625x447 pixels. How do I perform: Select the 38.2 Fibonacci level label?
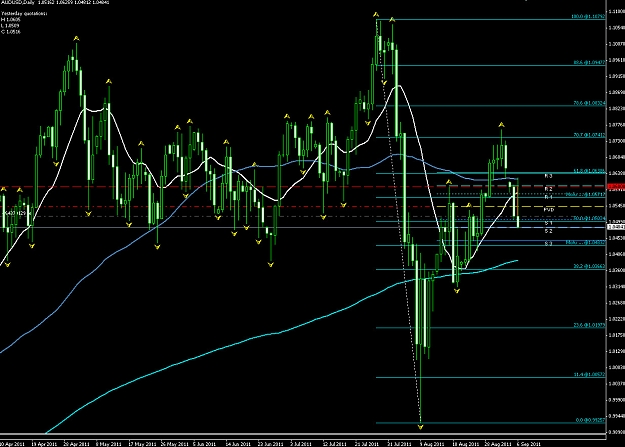click(590, 266)
